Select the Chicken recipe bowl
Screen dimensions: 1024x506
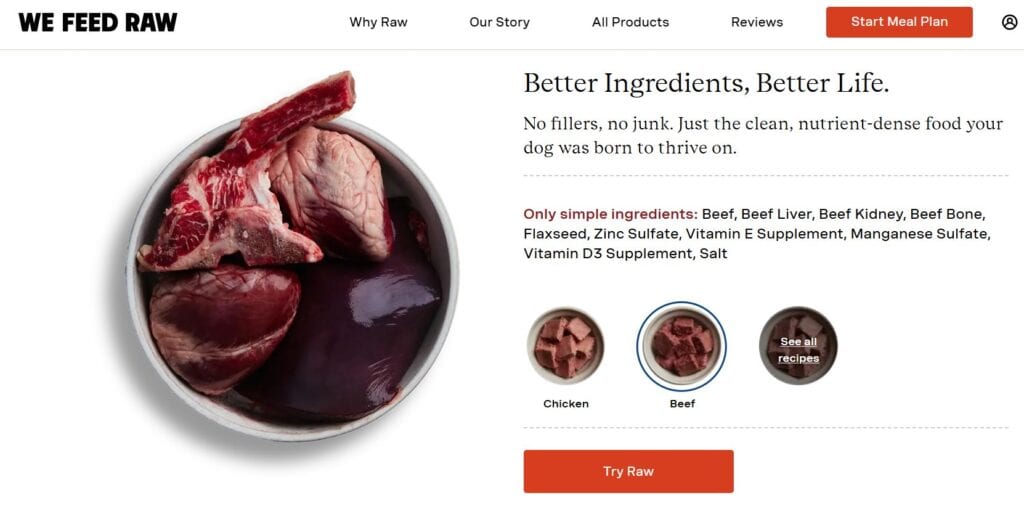click(x=566, y=345)
